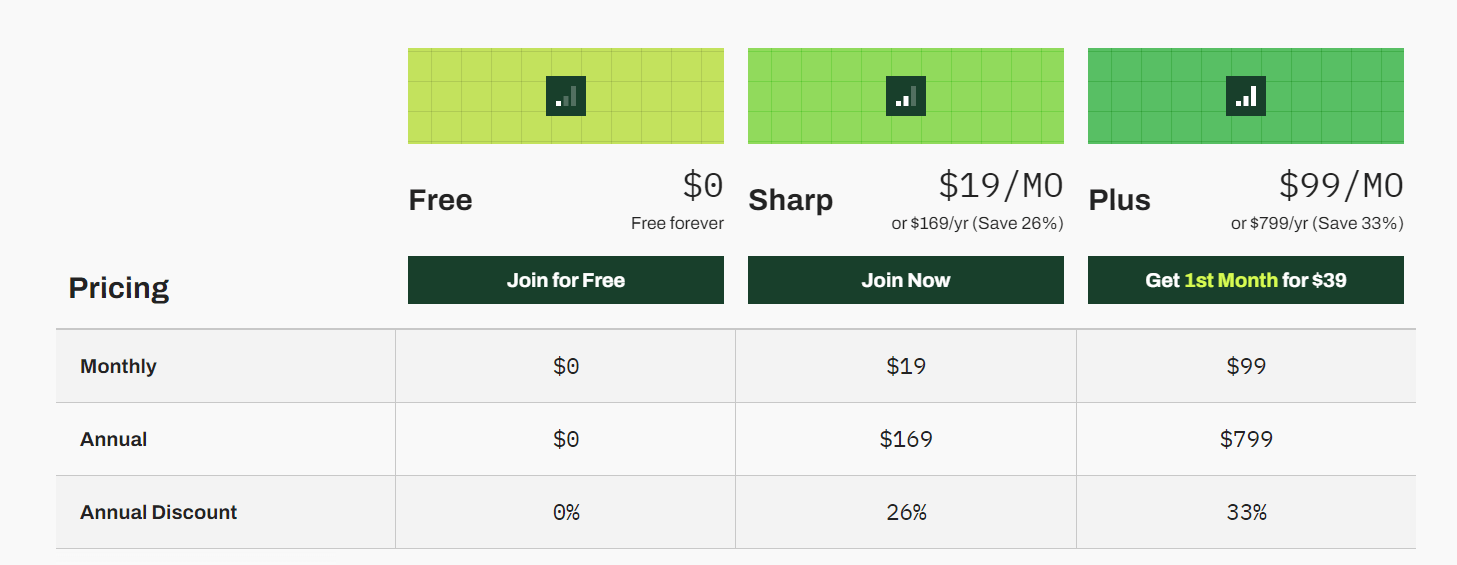Click the Plus plan signal bars icon
The height and width of the screenshot is (565, 1457).
click(x=1246, y=96)
